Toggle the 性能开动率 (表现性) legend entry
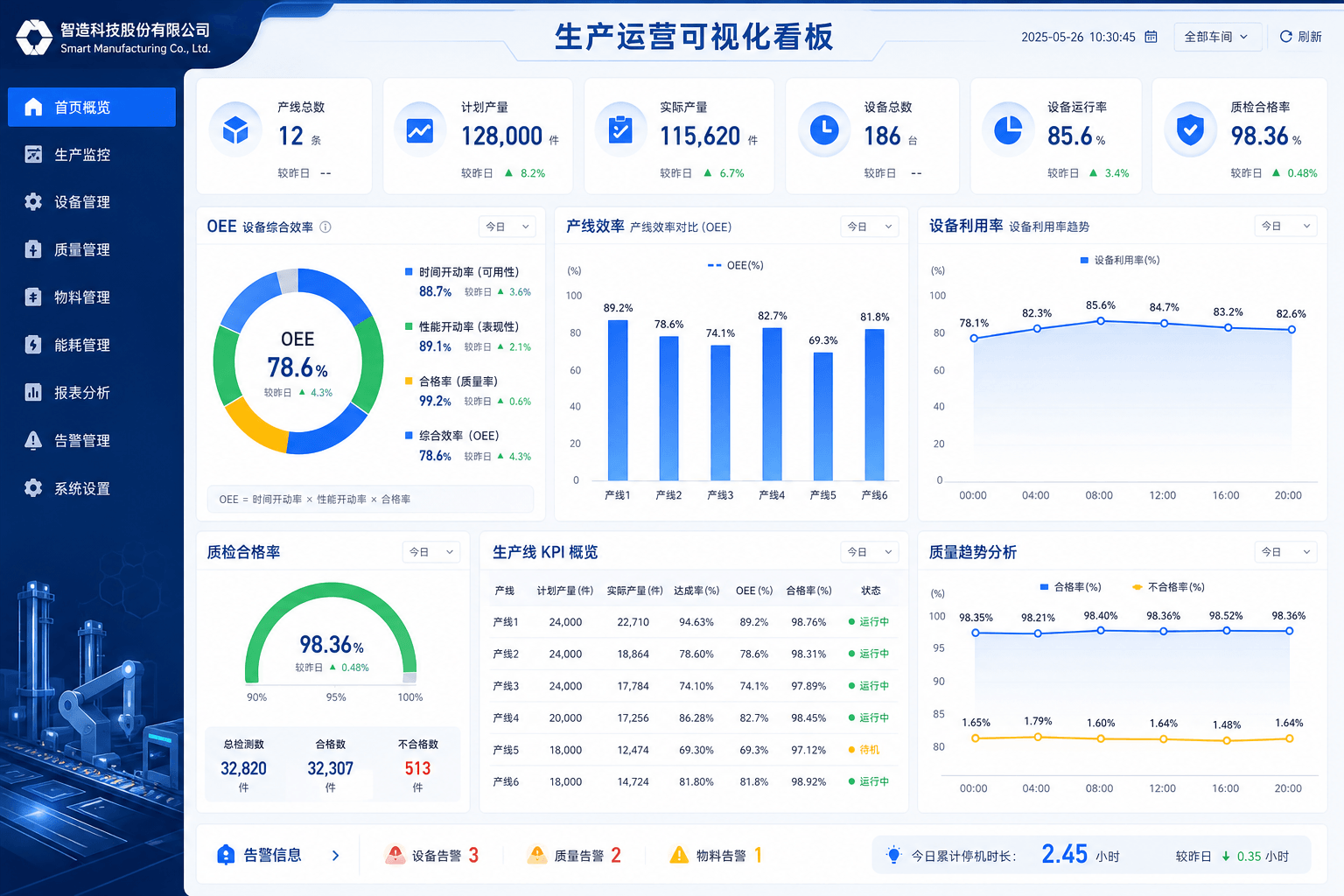 462,326
